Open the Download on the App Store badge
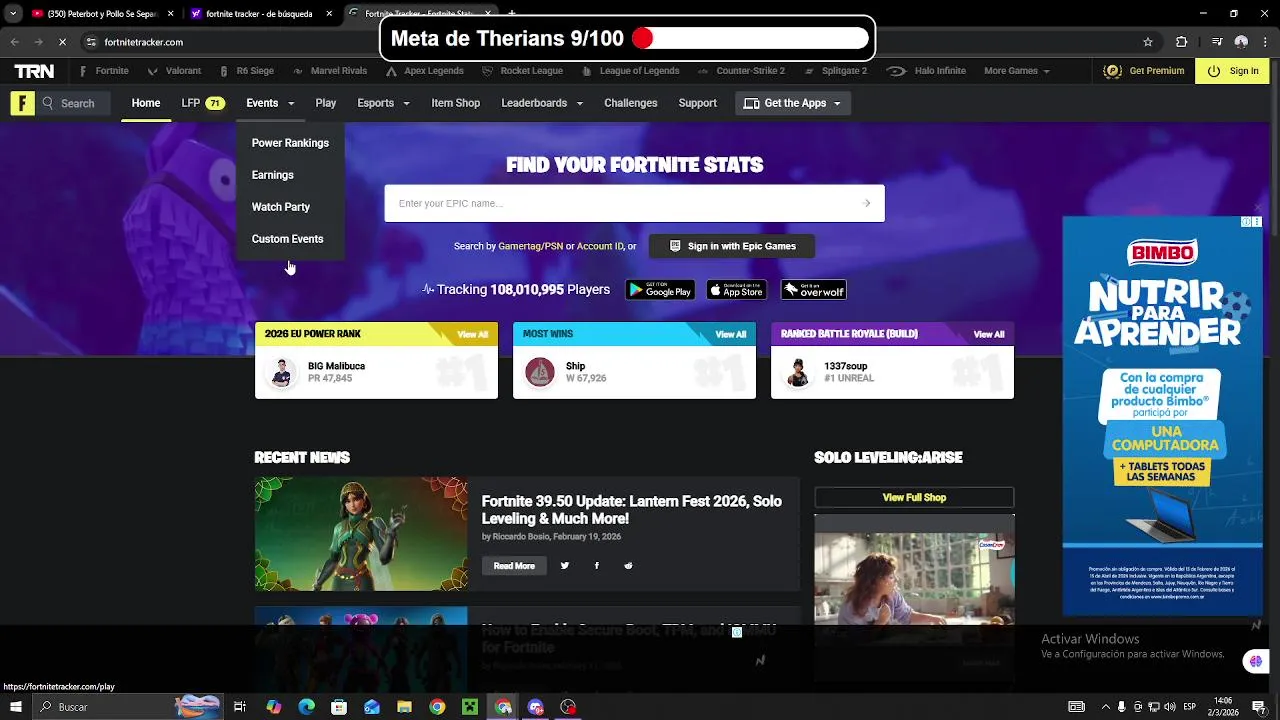1280x720 pixels. (x=737, y=290)
